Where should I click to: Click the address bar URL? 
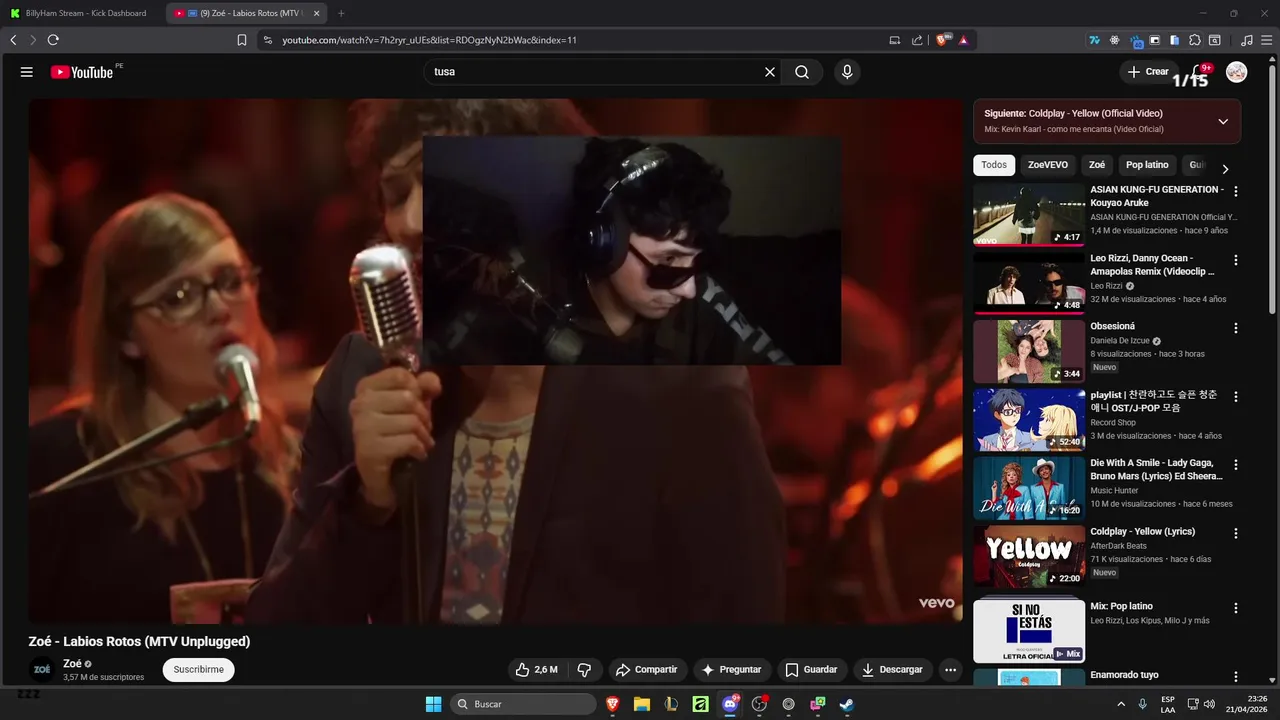pyautogui.click(x=429, y=40)
